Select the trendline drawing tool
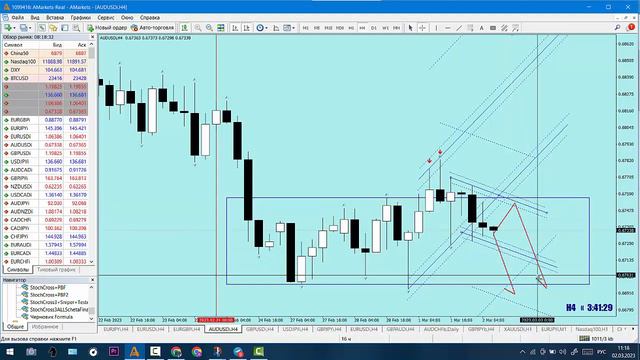 tap(459, 28)
